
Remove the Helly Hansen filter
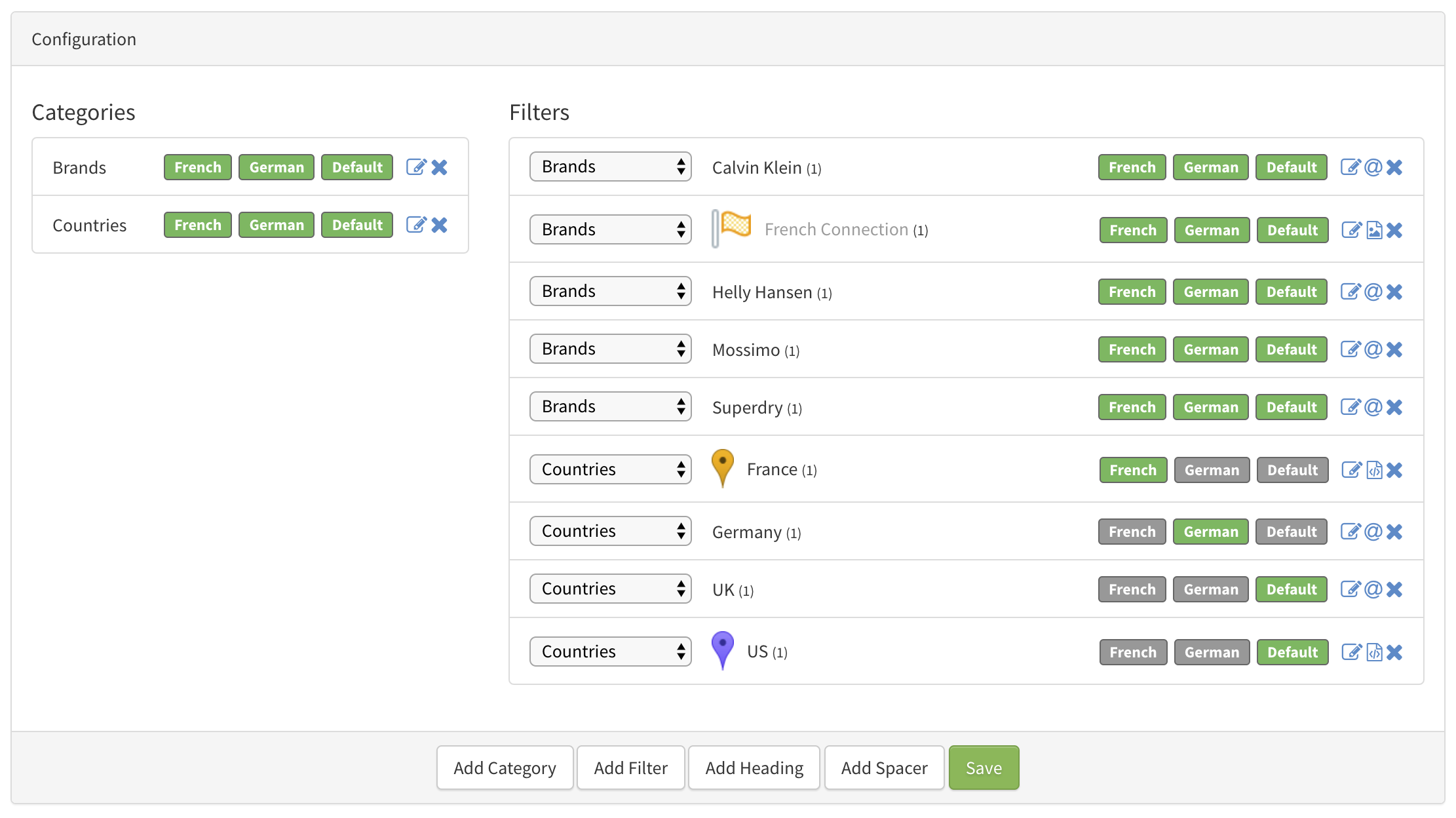[x=1394, y=292]
